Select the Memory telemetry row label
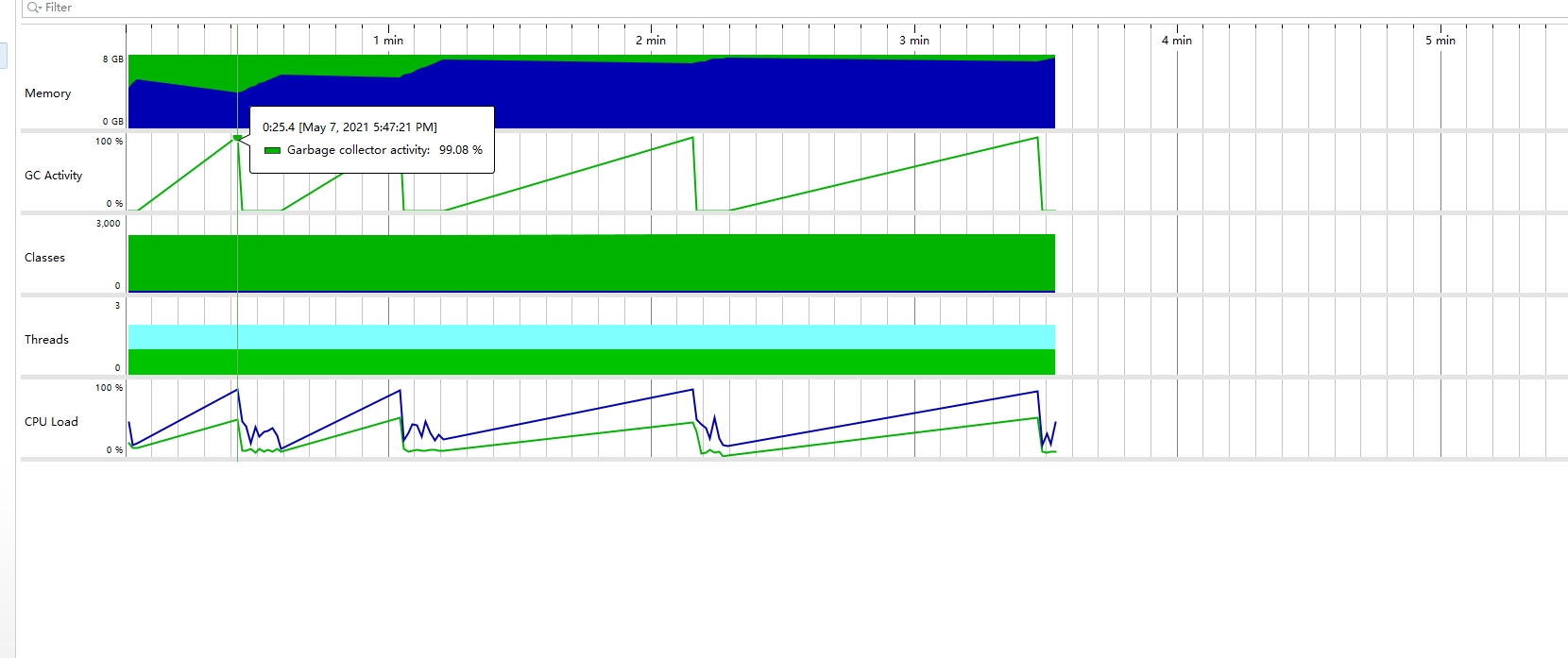This screenshot has height=658, width=1568. (48, 93)
